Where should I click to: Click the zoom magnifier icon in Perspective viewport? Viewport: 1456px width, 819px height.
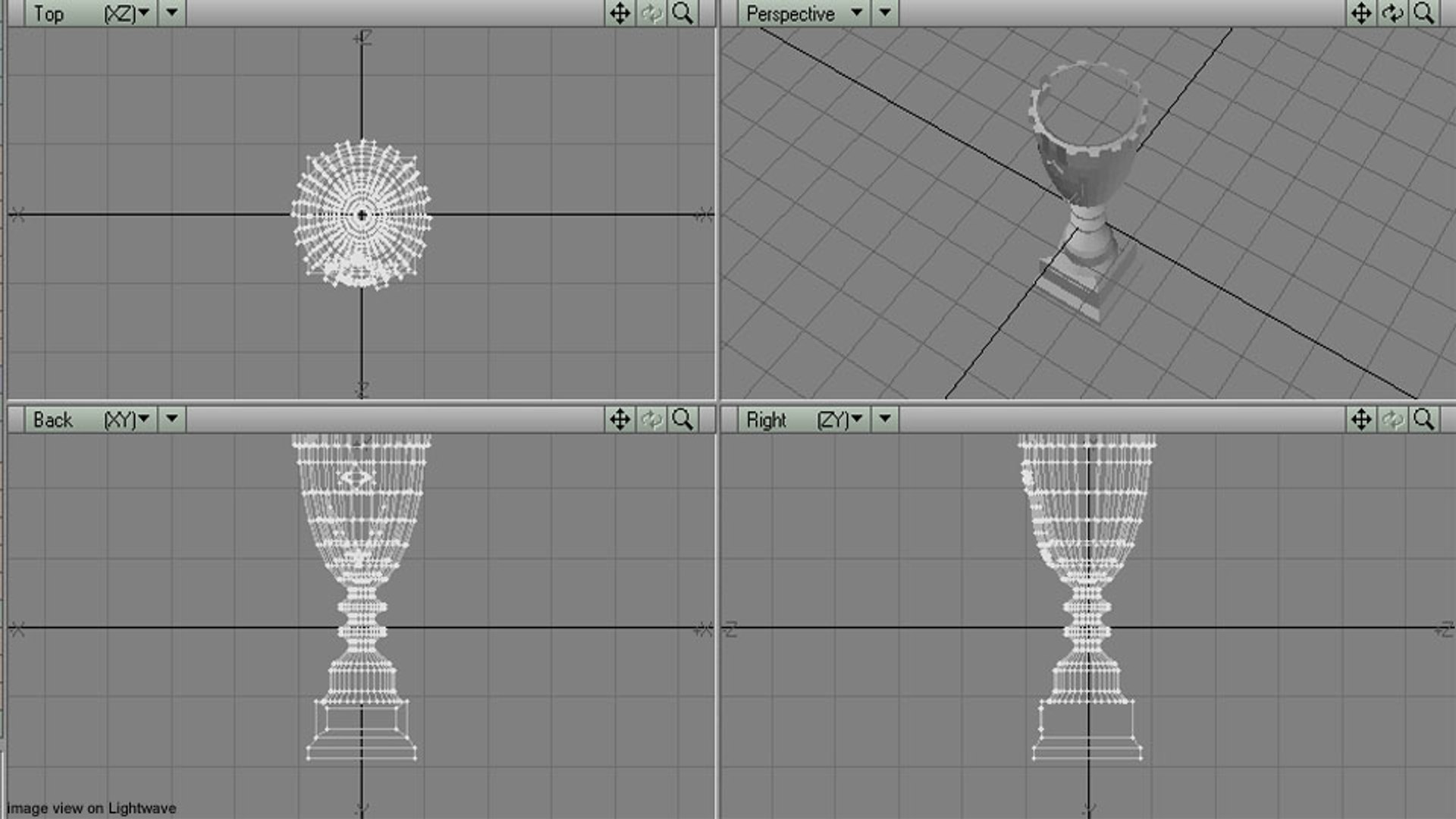(x=1423, y=14)
